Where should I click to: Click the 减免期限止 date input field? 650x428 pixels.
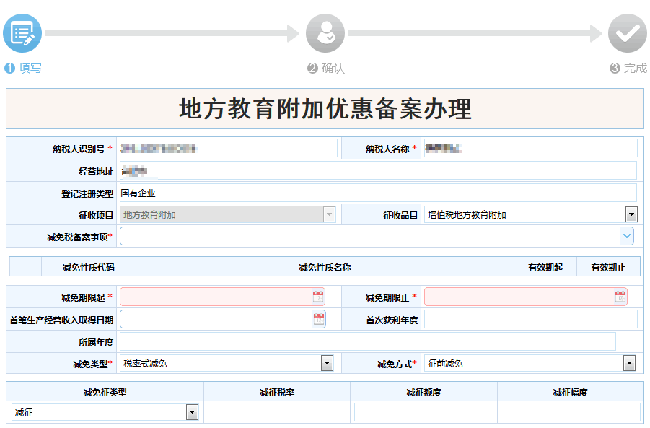tap(520, 297)
